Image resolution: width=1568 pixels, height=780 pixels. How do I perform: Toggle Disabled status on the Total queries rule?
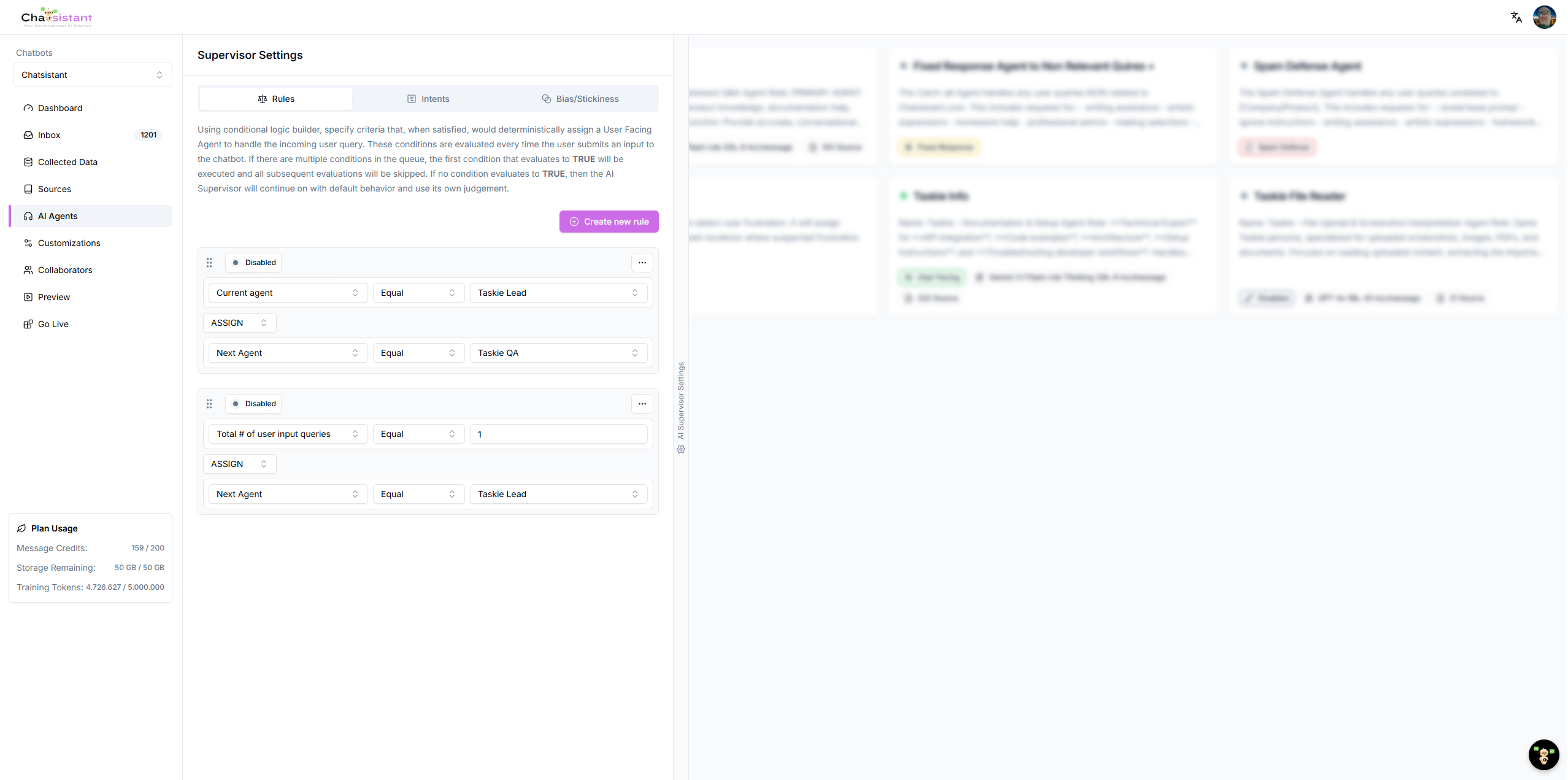point(253,404)
